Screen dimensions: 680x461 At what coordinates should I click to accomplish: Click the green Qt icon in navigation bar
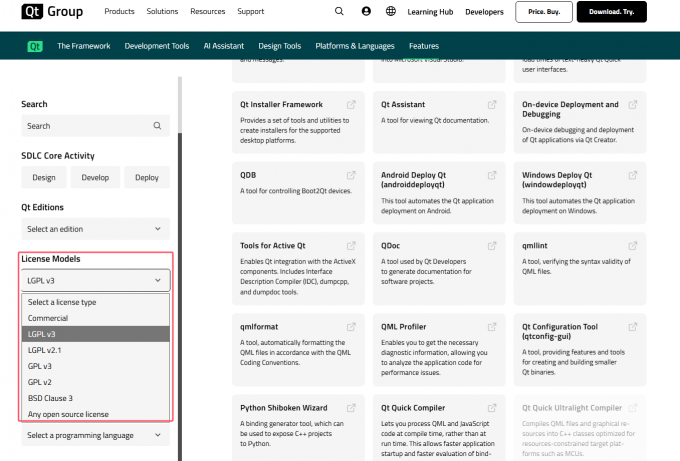point(36,46)
